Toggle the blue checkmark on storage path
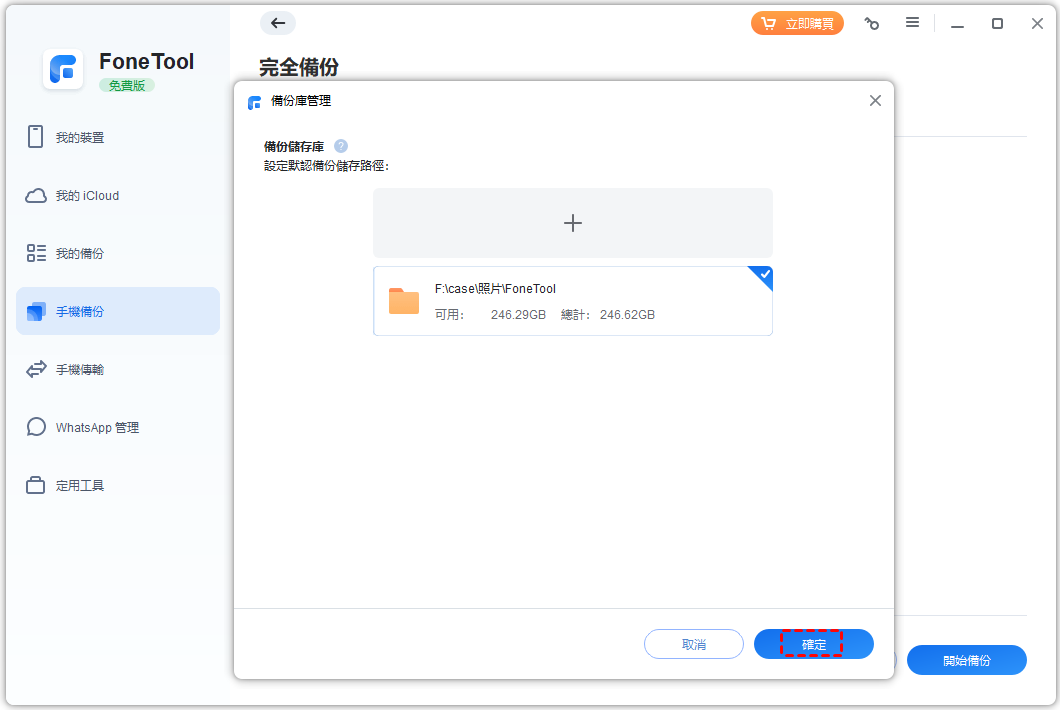 764,275
